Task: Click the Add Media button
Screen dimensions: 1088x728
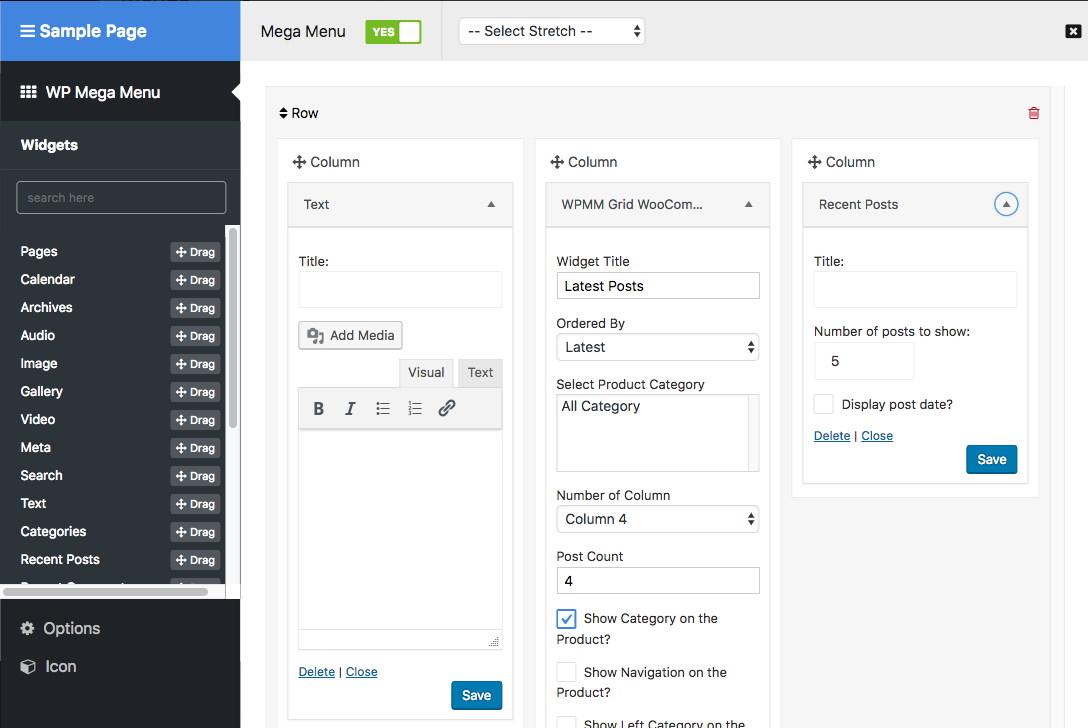Action: (x=350, y=336)
